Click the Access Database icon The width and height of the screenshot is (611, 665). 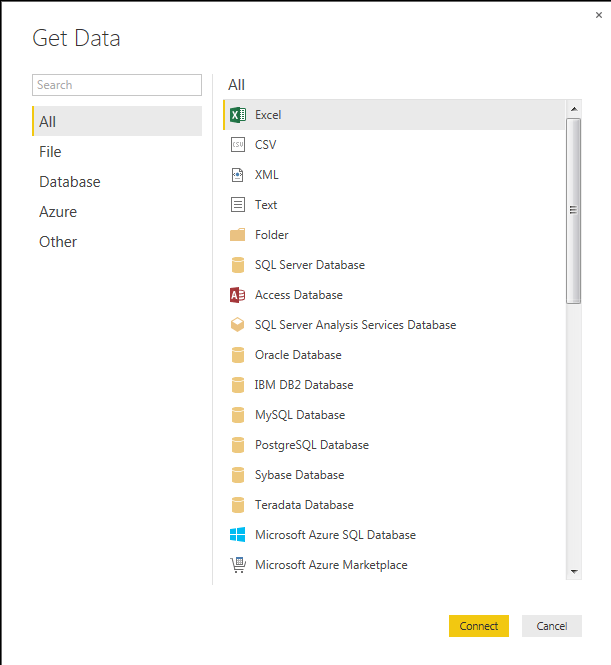(x=237, y=295)
